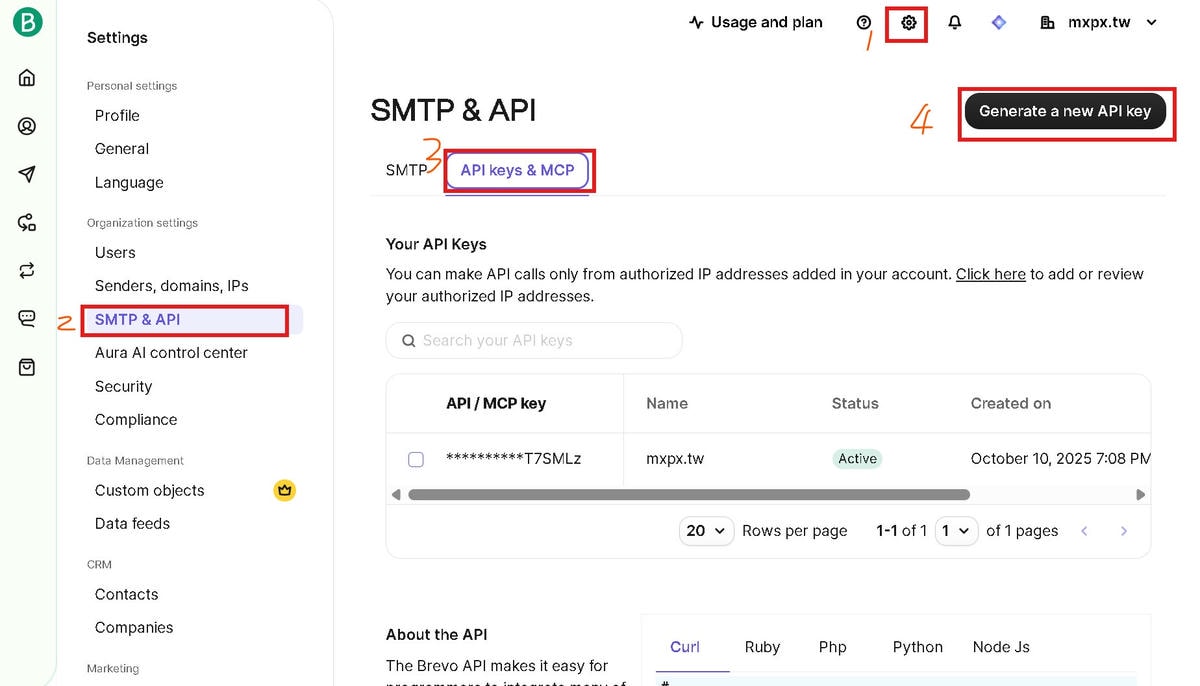This screenshot has height=686, width=1200.
Task: Click the Brevo logo icon
Action: [27, 23]
